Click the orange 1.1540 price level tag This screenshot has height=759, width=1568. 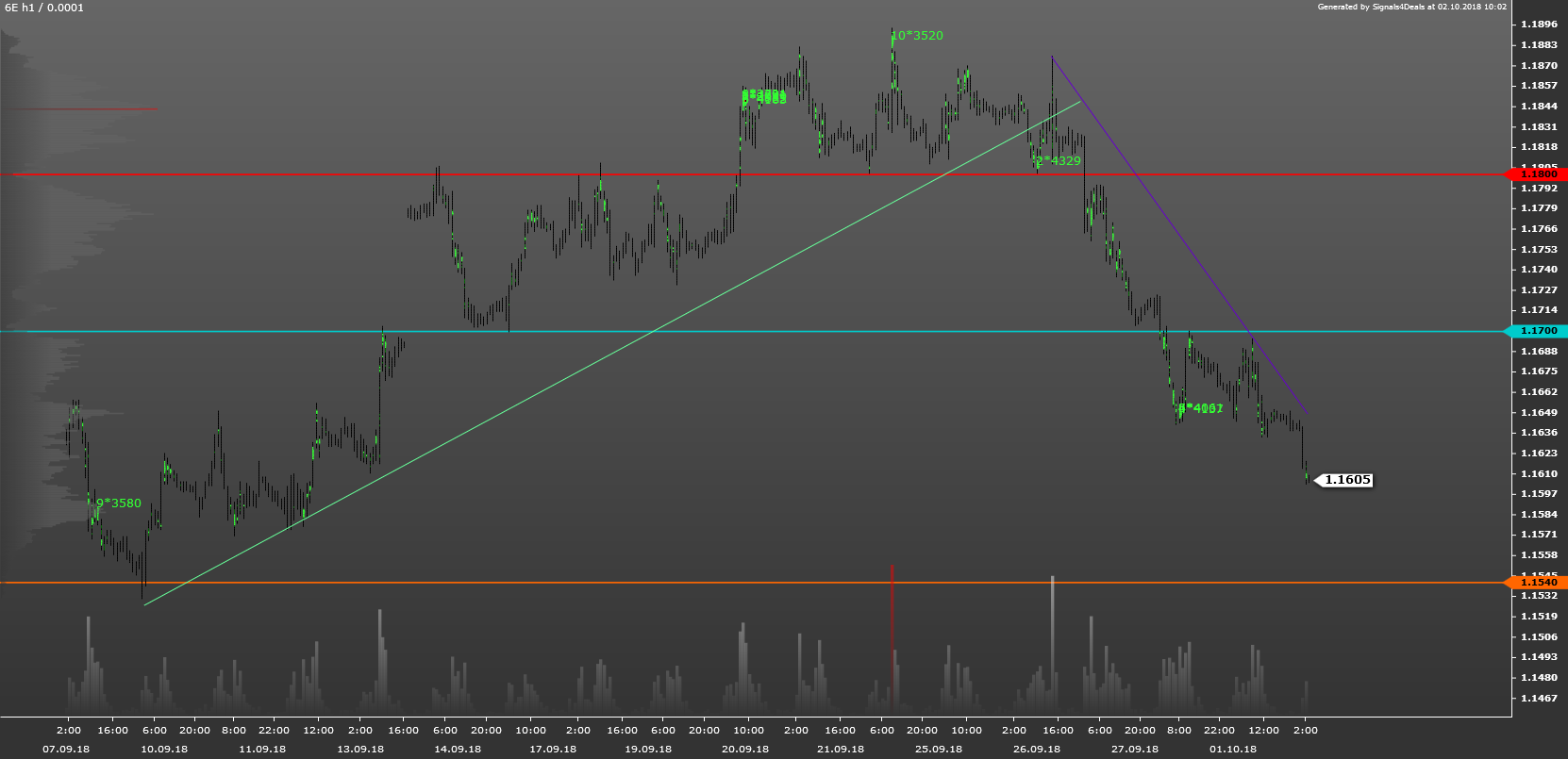[1538, 583]
